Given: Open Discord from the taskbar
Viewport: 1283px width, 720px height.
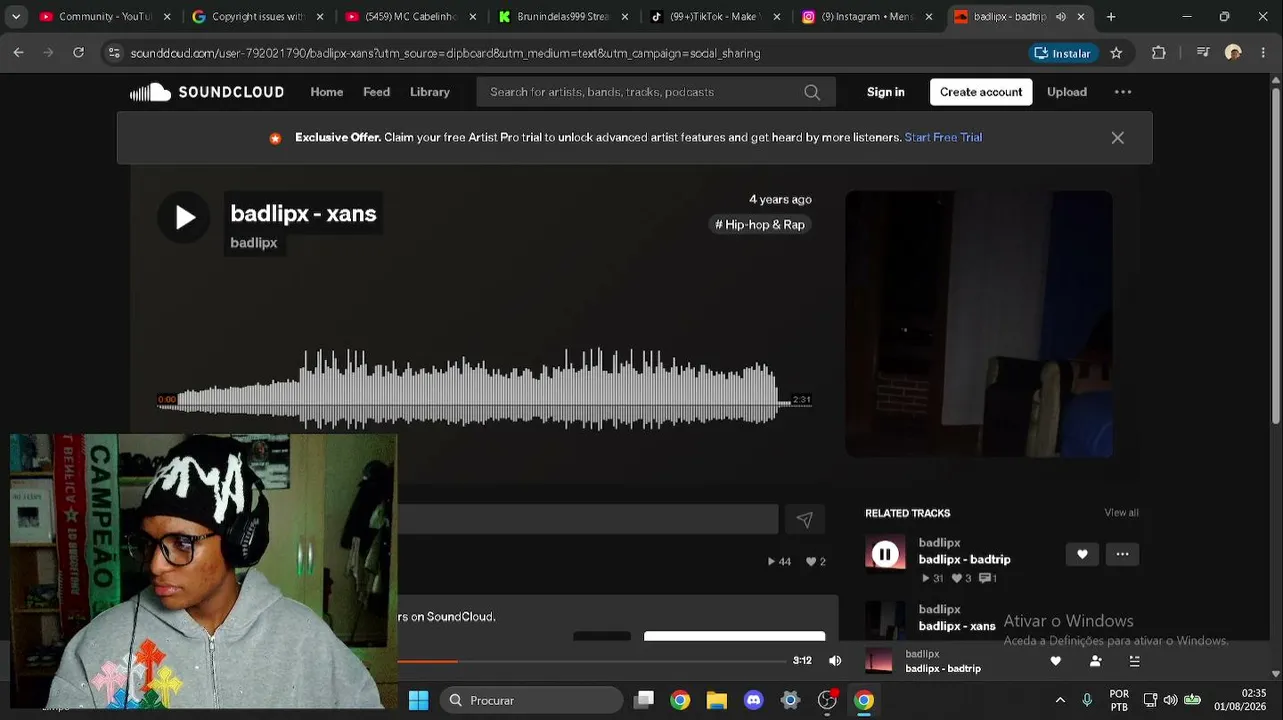Looking at the screenshot, I should click(754, 700).
